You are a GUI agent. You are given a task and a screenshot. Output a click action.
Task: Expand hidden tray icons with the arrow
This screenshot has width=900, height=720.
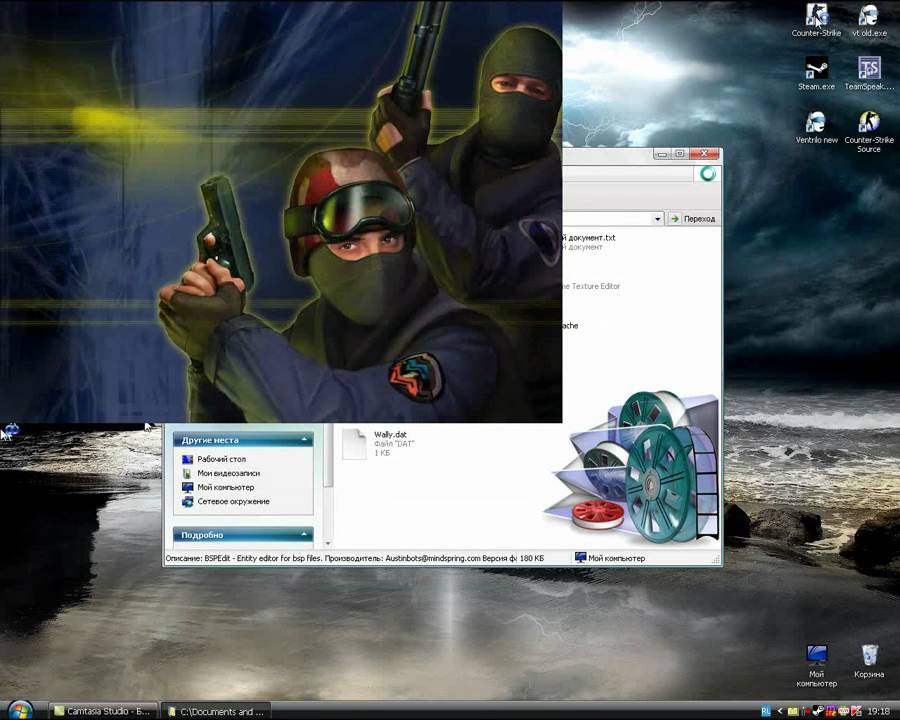pos(779,711)
